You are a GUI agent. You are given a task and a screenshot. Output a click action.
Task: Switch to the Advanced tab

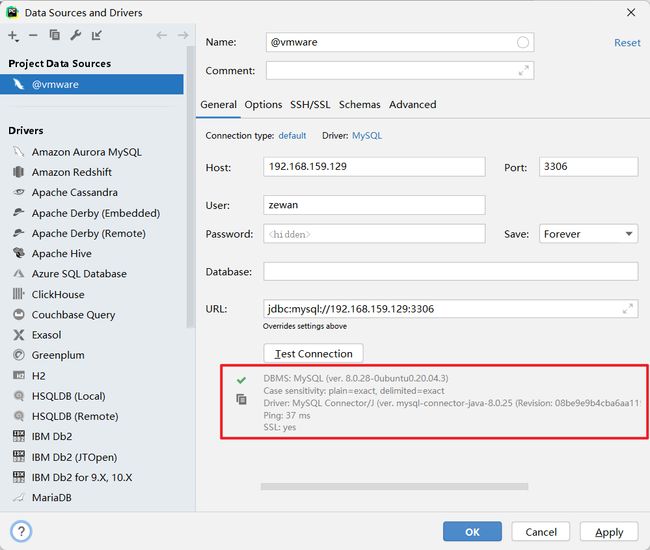[412, 104]
